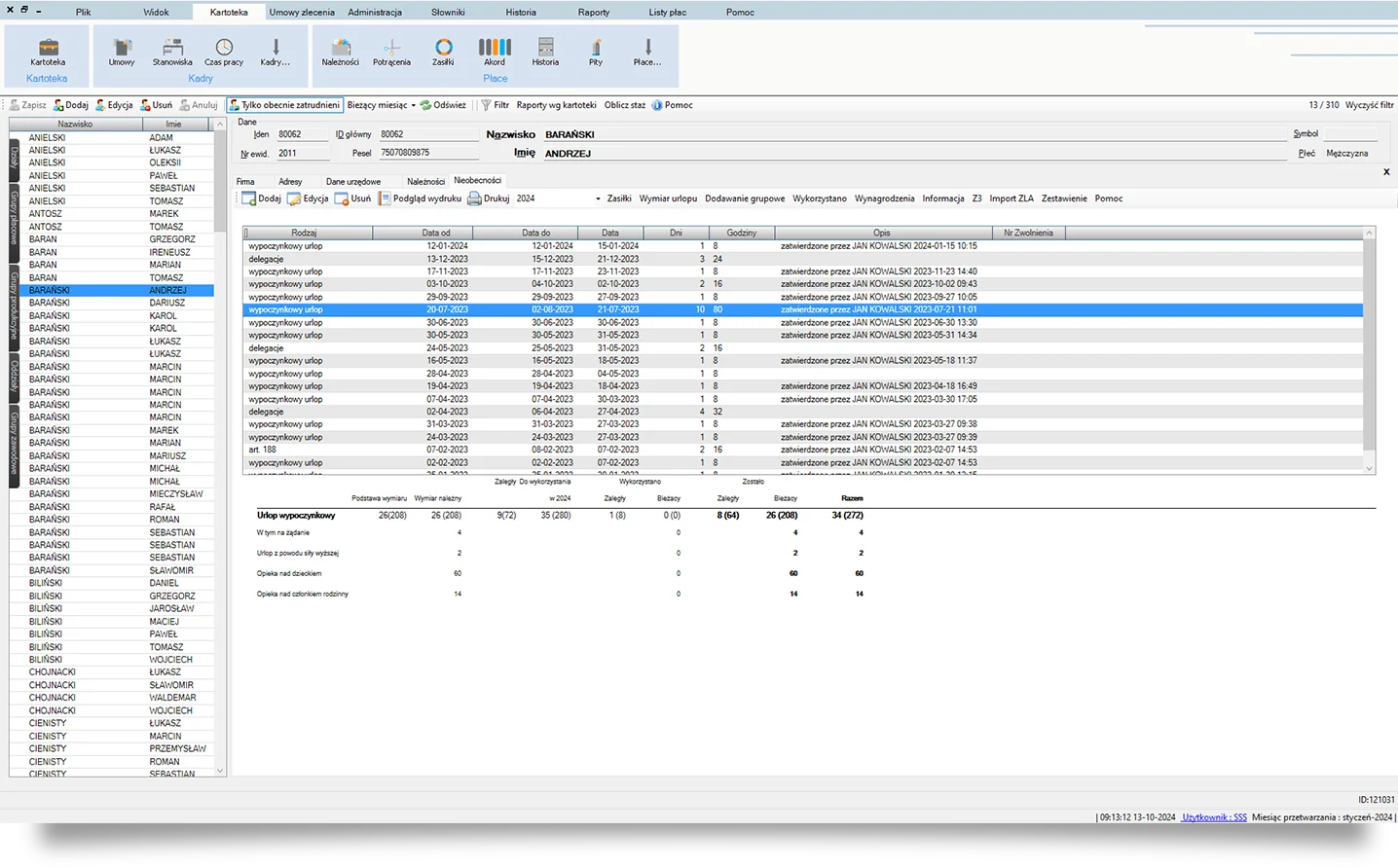Click the Import ZLA button
The image size is (1398, 868).
[x=1012, y=199]
